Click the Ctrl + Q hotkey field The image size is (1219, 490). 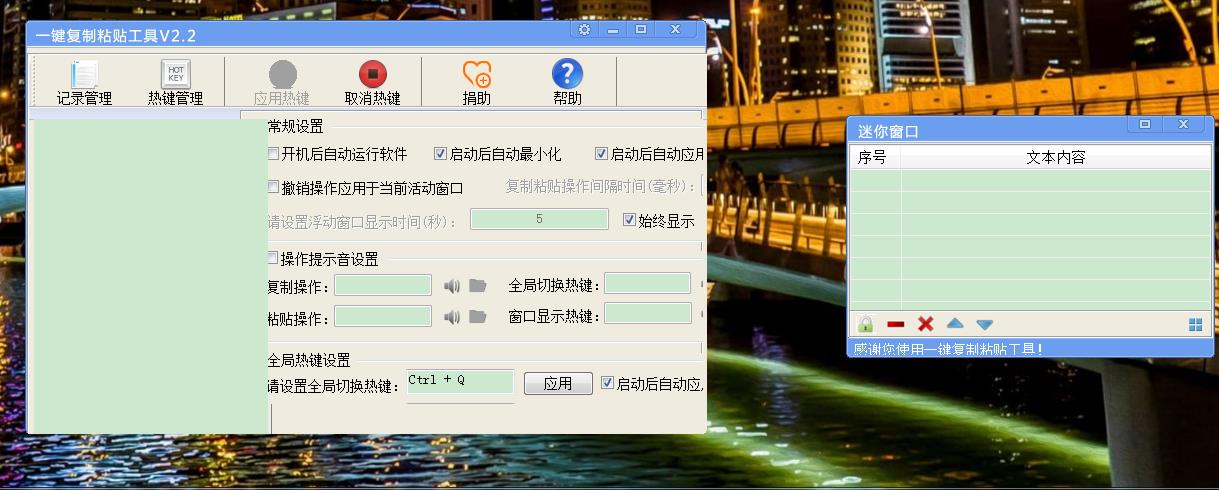pos(460,381)
